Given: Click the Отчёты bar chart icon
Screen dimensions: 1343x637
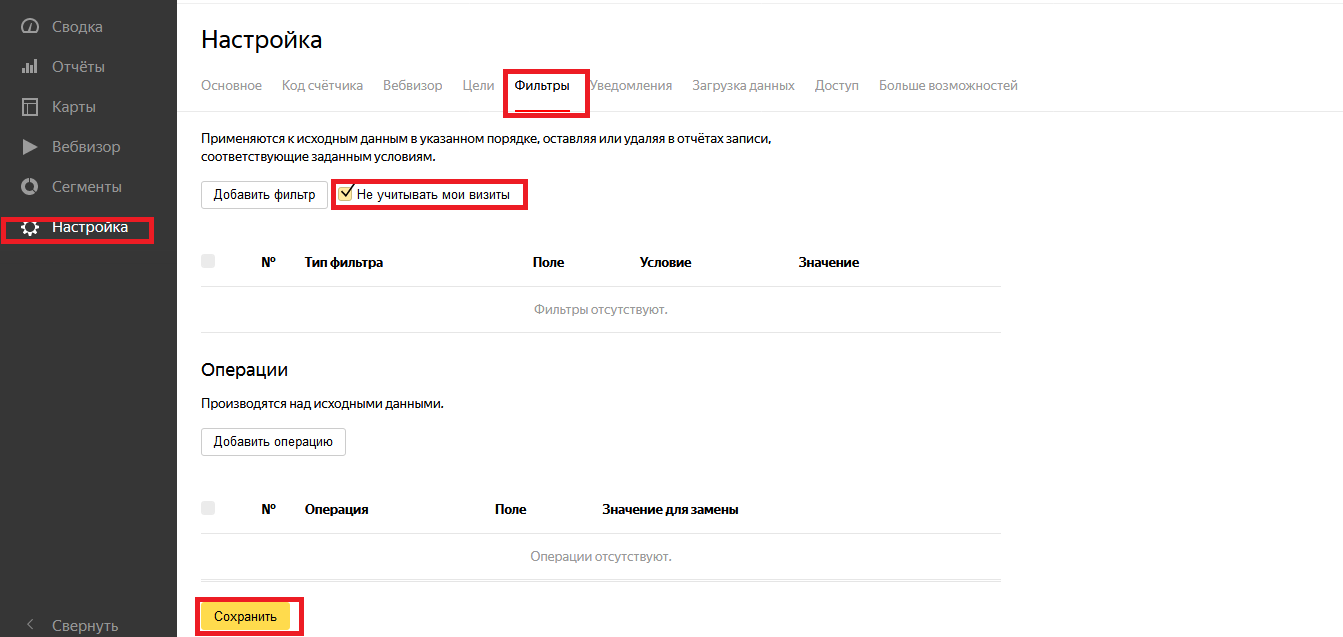Looking at the screenshot, I should [30, 67].
